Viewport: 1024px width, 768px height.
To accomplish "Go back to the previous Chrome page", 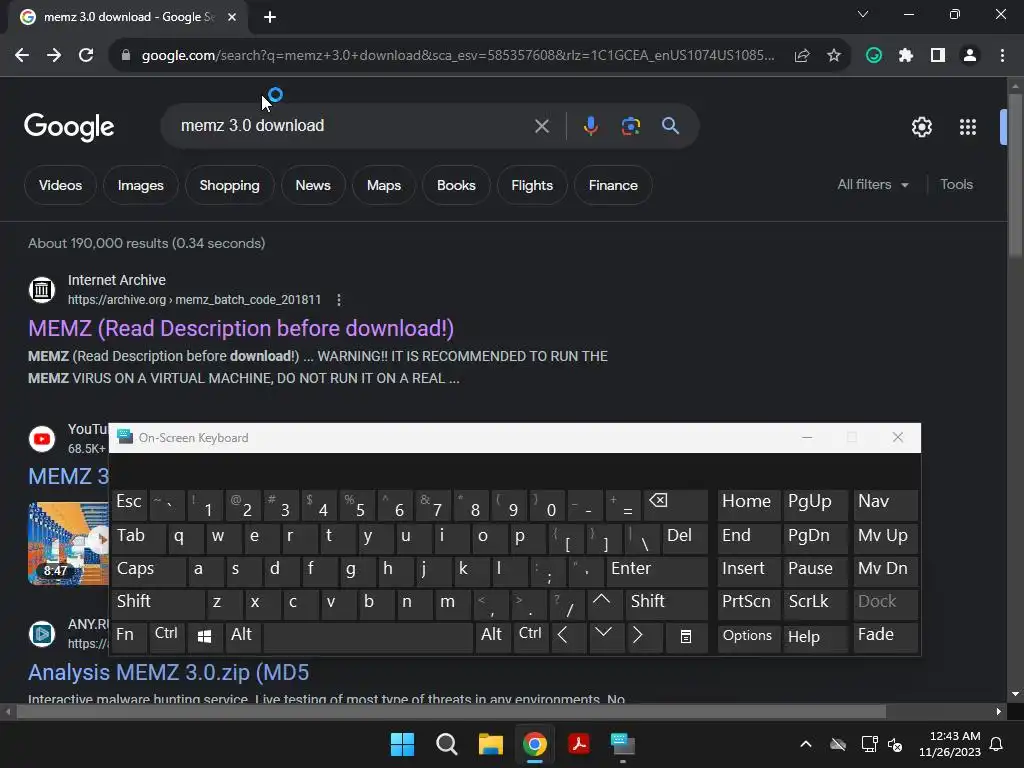I will tap(22, 56).
